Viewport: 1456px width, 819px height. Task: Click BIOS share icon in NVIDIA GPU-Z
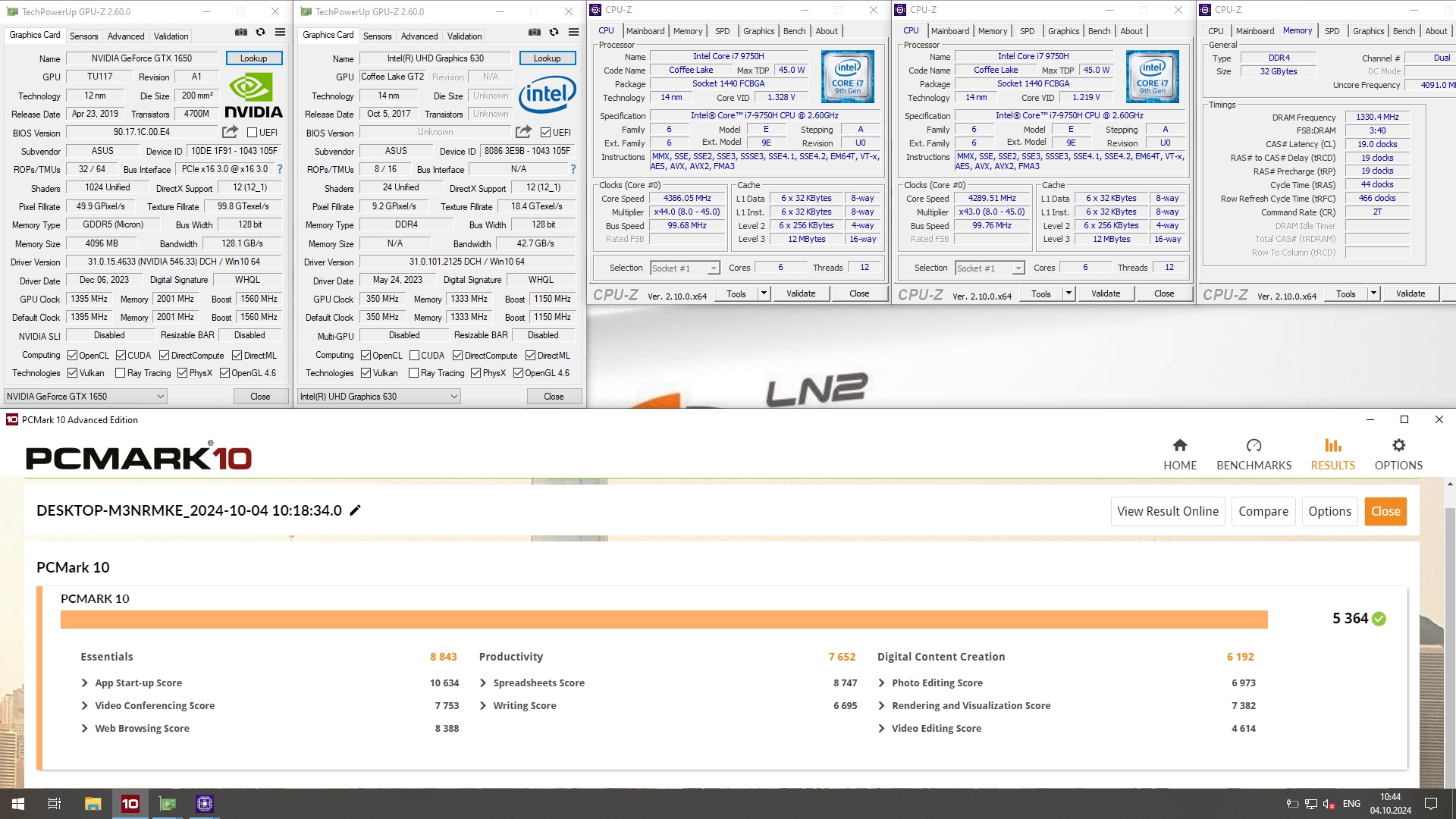click(x=230, y=132)
